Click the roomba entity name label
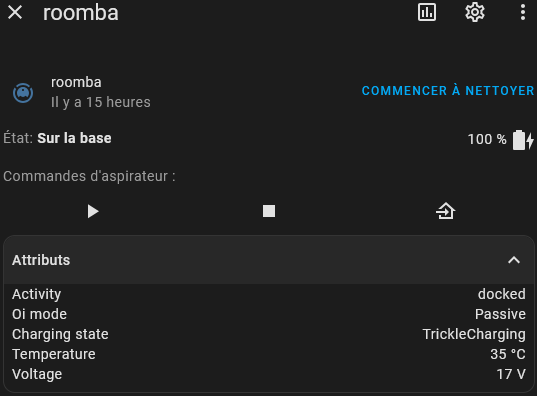 click(x=76, y=82)
